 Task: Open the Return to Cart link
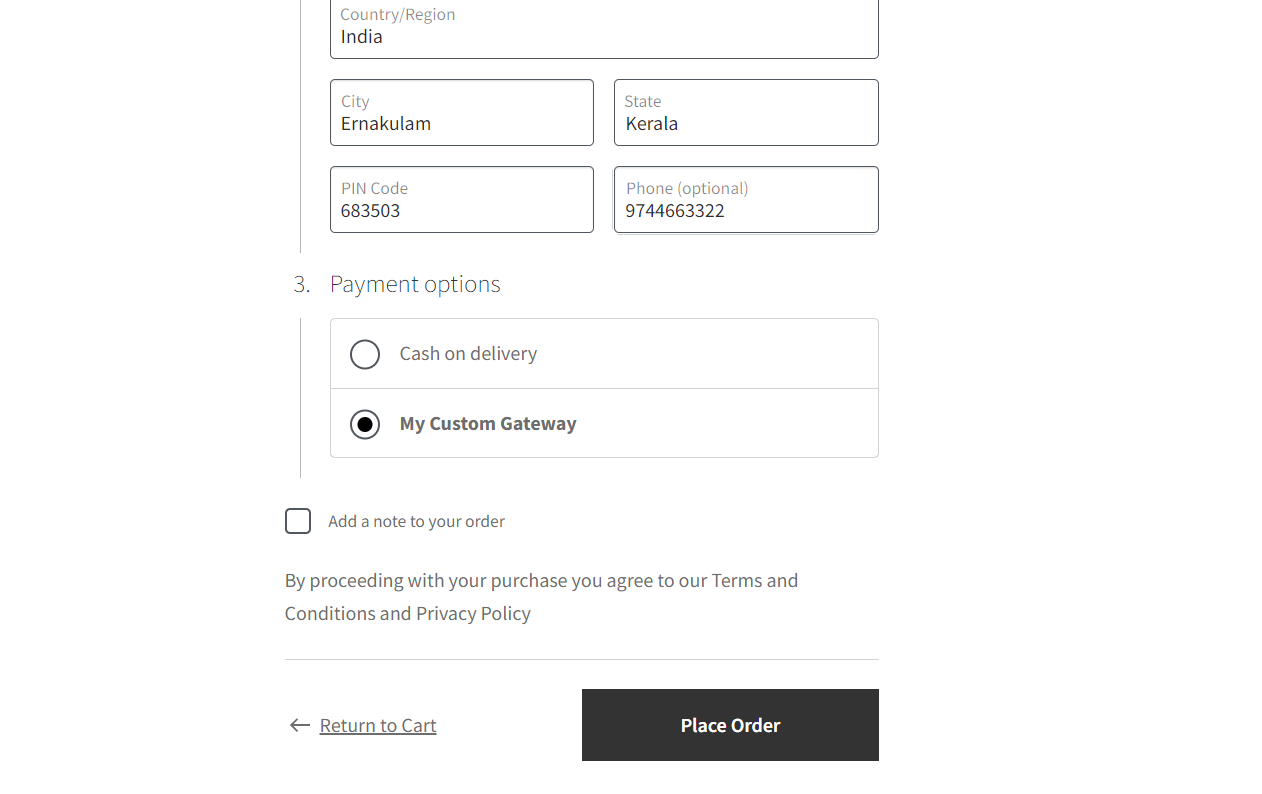pos(377,725)
